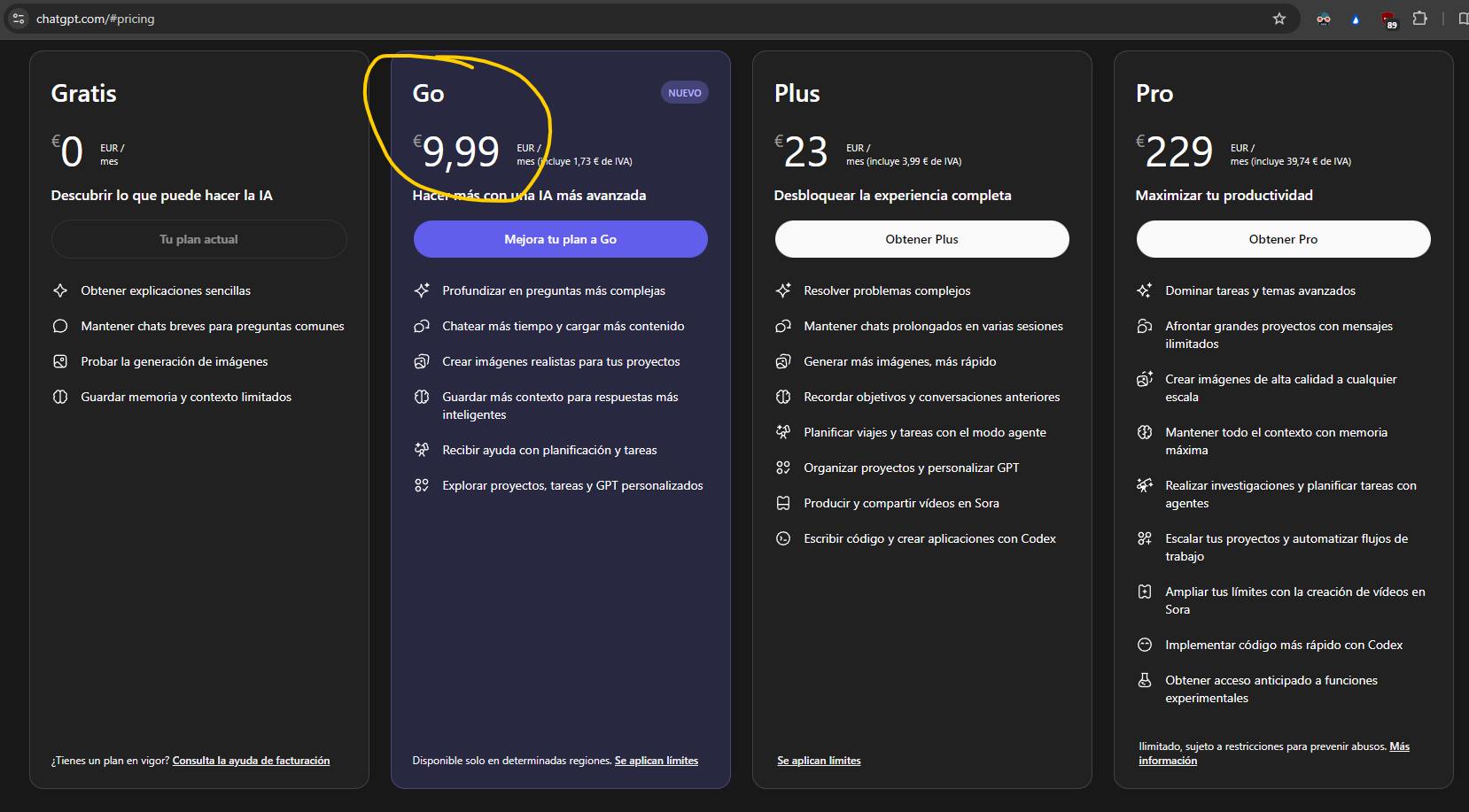Viewport: 1469px width, 812px height.
Task: Click the image generation icon in Gratis plan
Action: point(60,361)
